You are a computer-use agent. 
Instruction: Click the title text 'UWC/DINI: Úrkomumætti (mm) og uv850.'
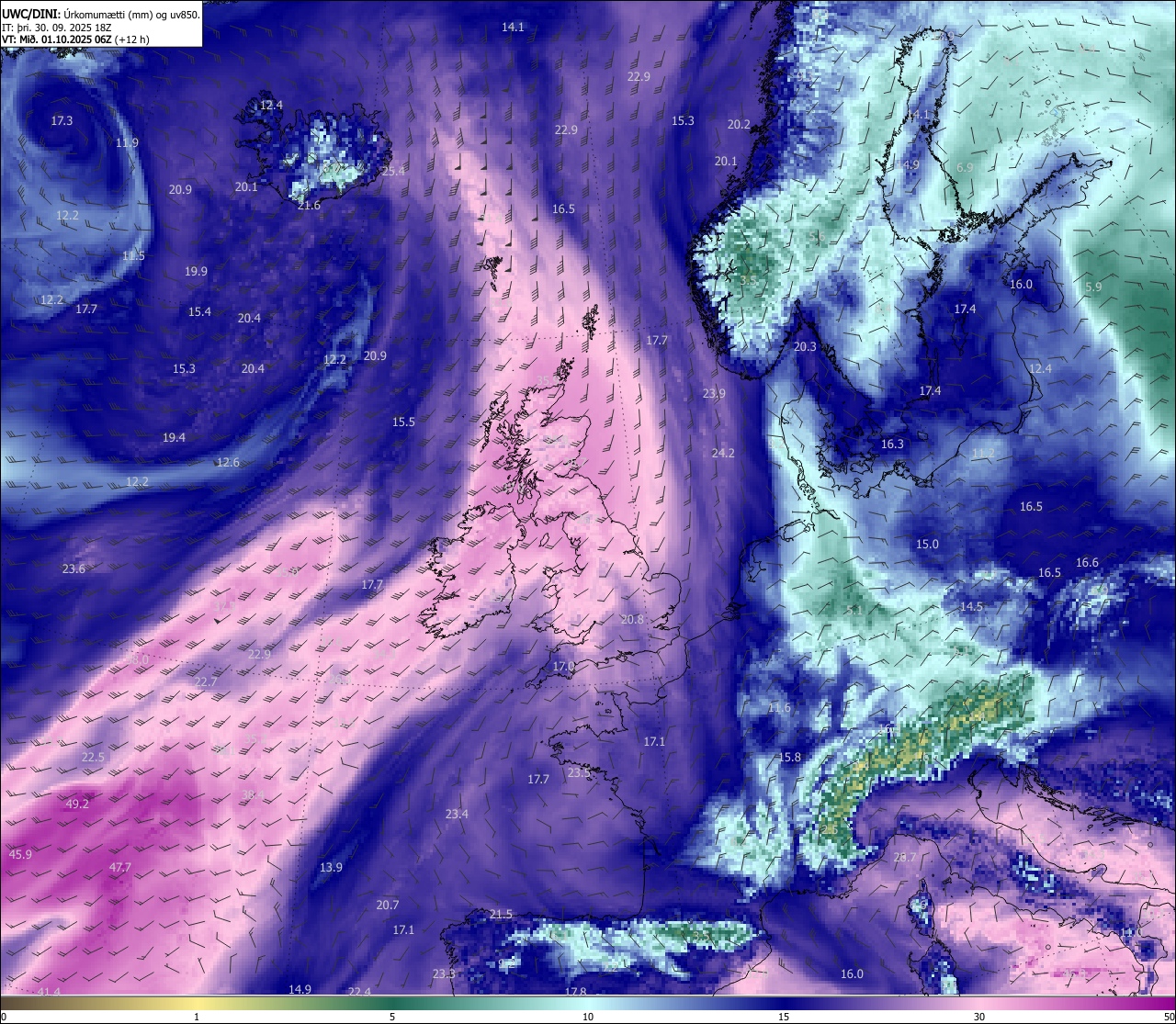pyautogui.click(x=101, y=15)
